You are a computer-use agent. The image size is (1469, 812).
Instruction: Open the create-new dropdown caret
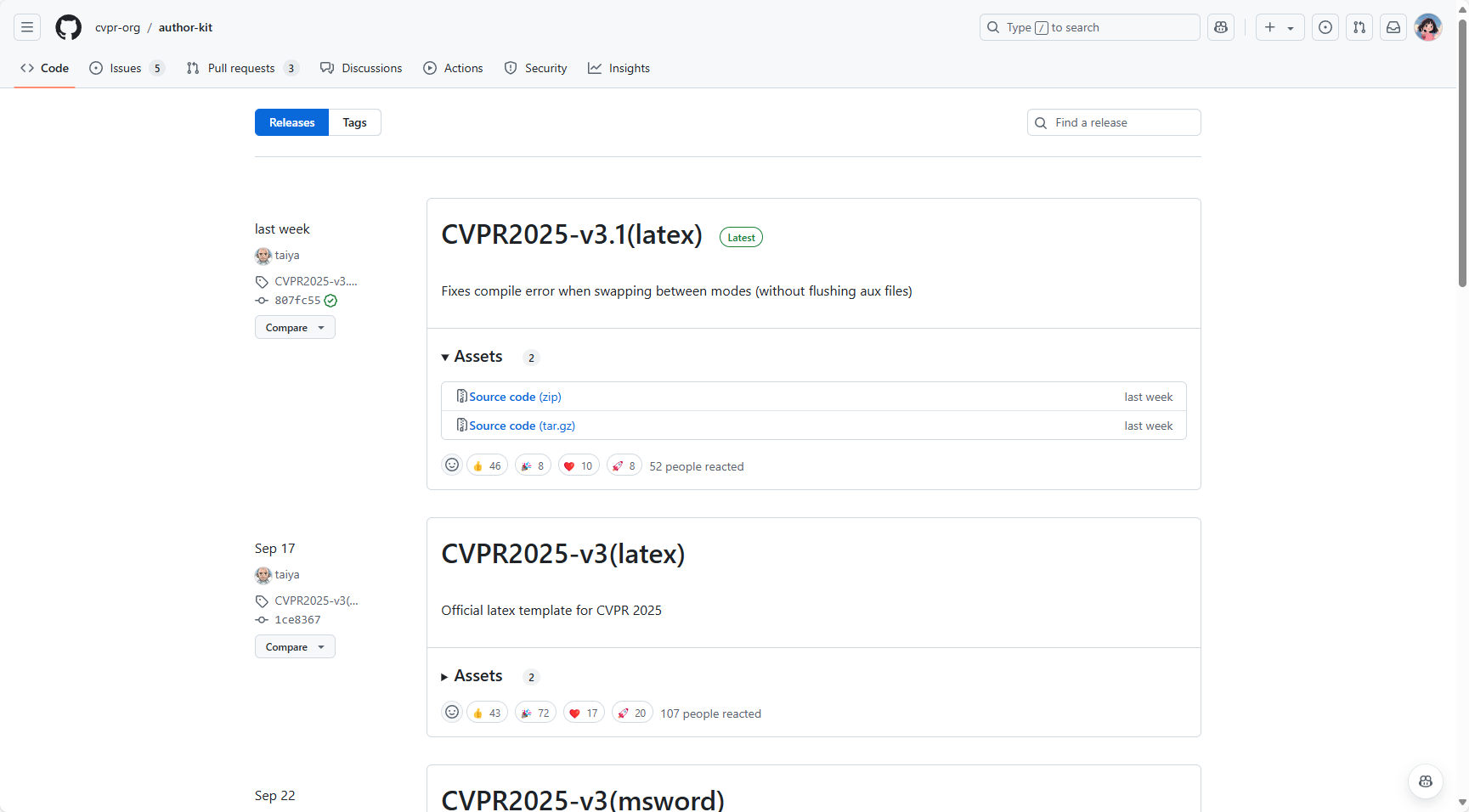1291,28
